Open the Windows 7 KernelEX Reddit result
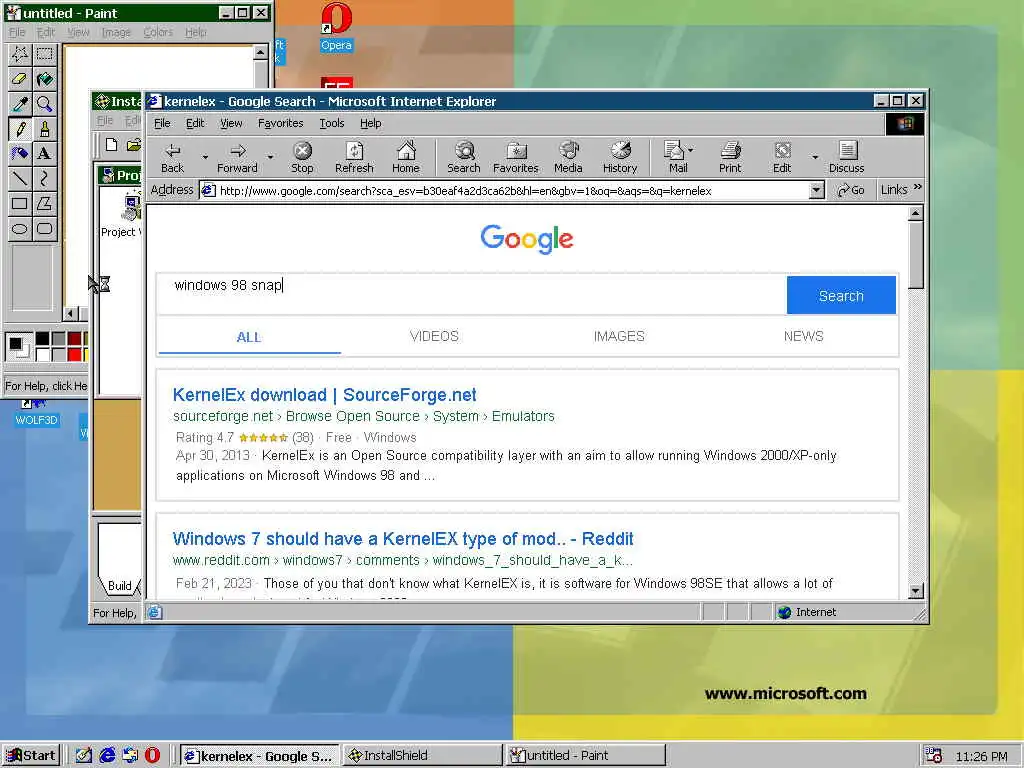The image size is (1024, 768). [x=403, y=539]
